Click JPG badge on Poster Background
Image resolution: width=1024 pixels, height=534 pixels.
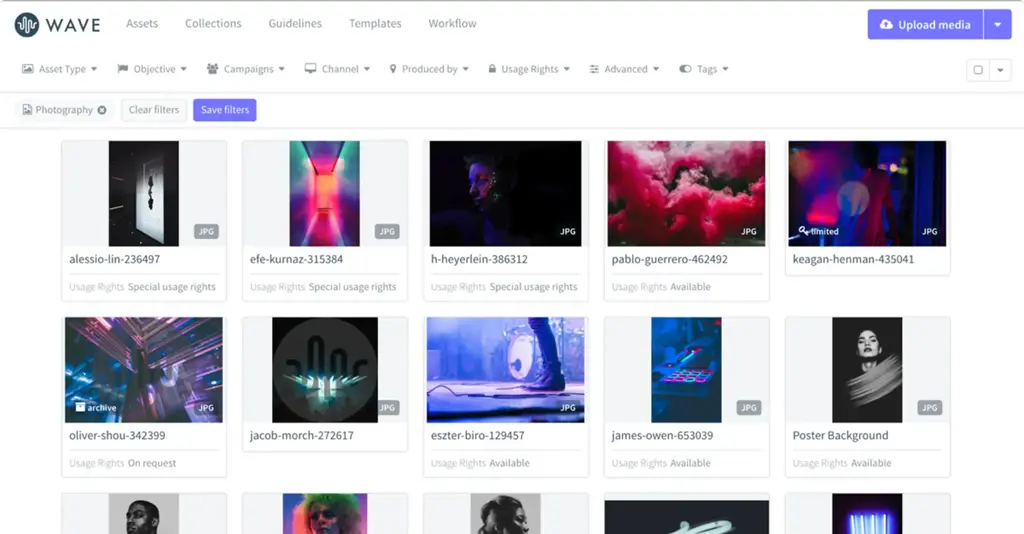(929, 407)
